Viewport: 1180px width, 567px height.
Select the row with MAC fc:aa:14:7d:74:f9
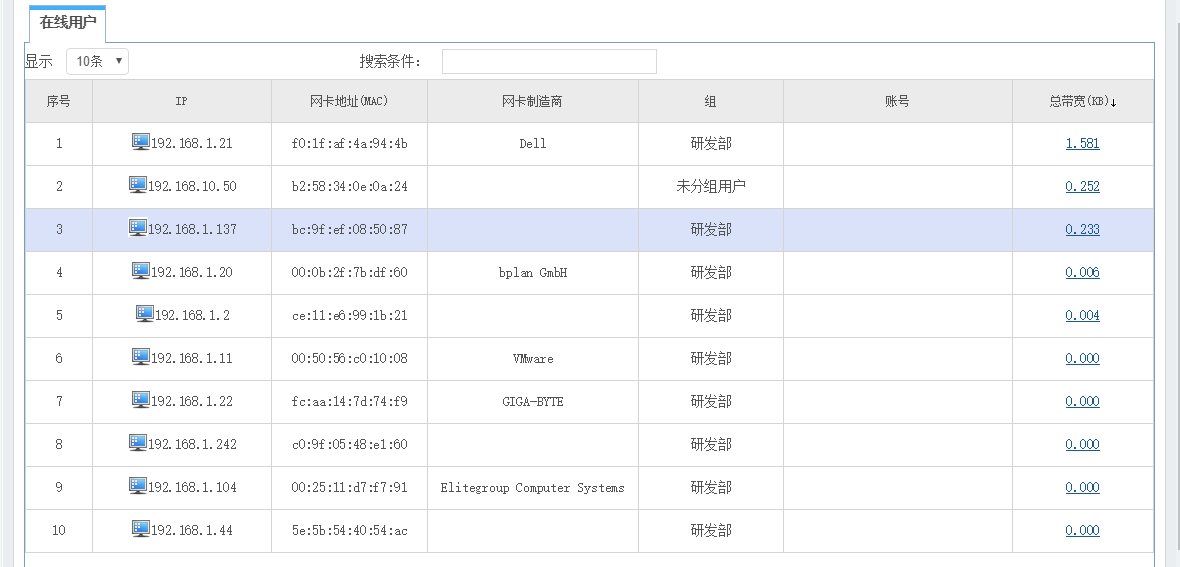pyautogui.click(x=349, y=401)
